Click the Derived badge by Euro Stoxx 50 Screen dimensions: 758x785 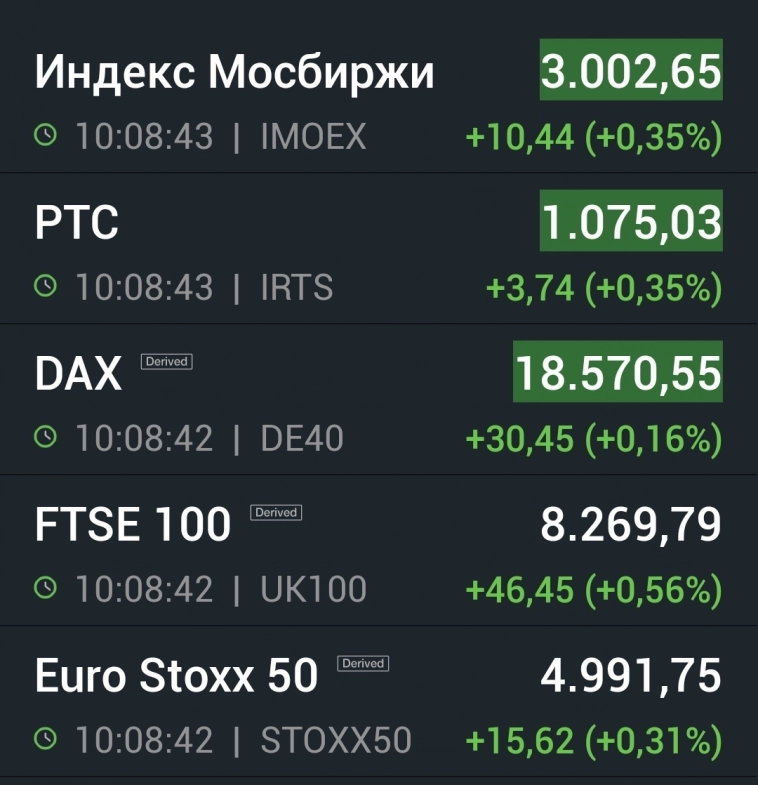[362, 663]
